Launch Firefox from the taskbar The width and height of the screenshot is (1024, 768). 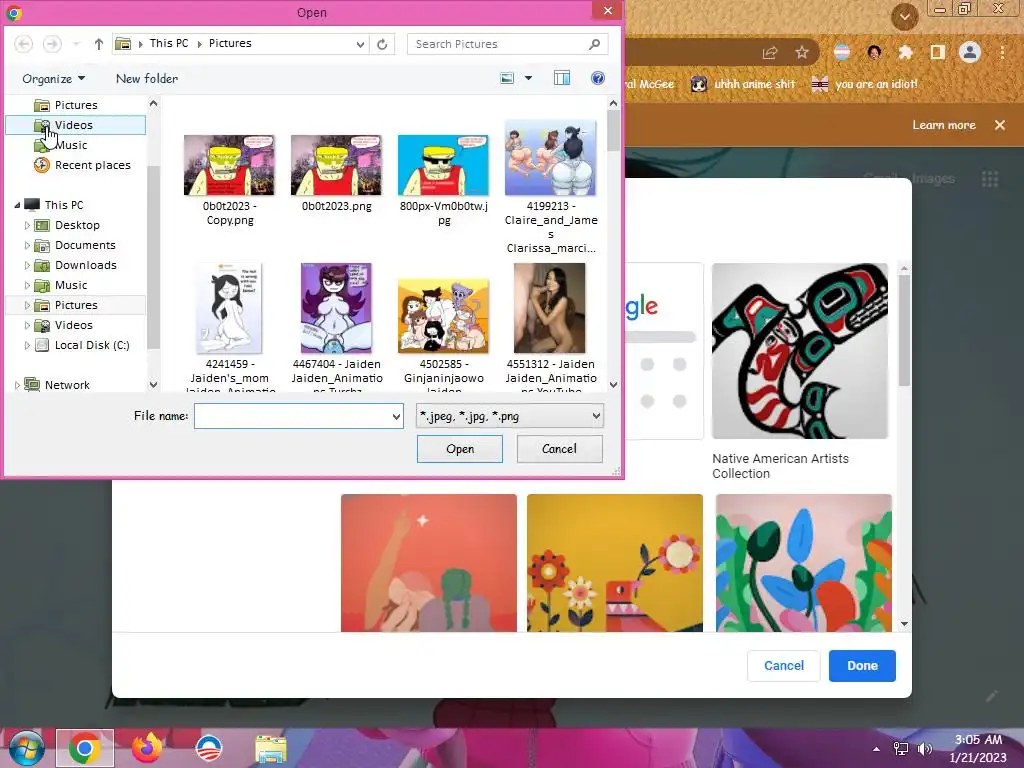147,748
